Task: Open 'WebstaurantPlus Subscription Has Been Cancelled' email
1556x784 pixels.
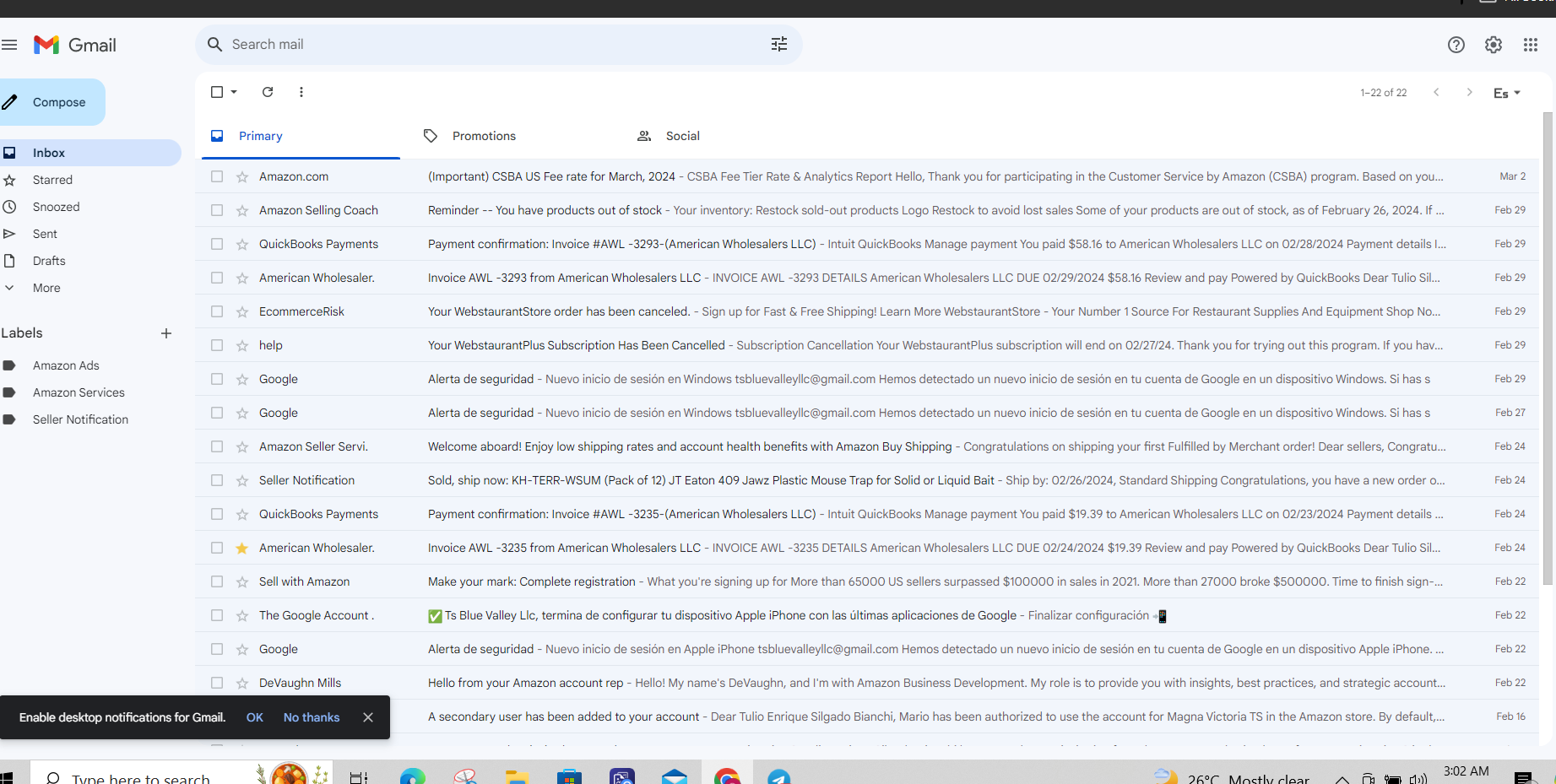Action: coord(867,345)
